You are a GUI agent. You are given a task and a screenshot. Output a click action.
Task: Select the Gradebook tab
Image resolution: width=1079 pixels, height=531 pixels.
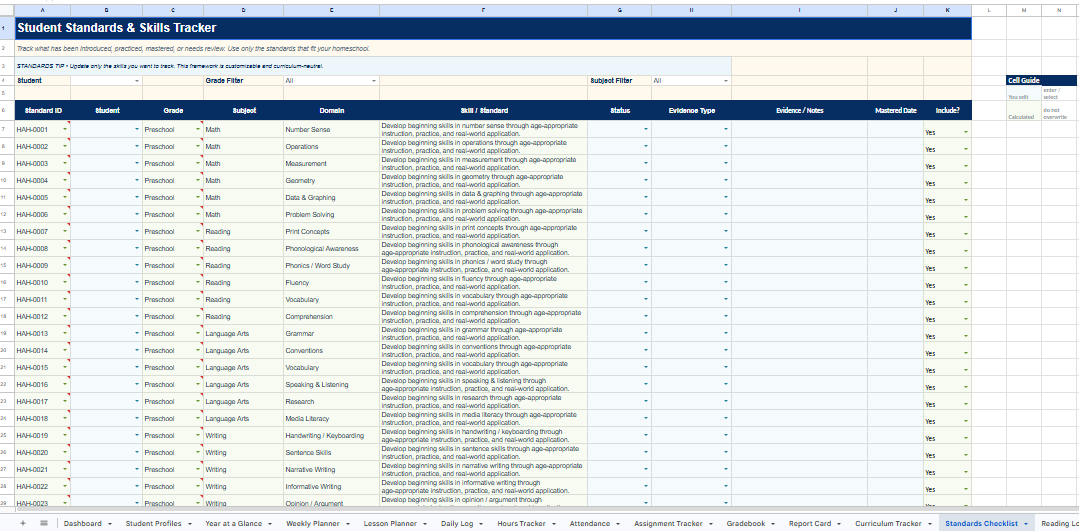click(751, 523)
